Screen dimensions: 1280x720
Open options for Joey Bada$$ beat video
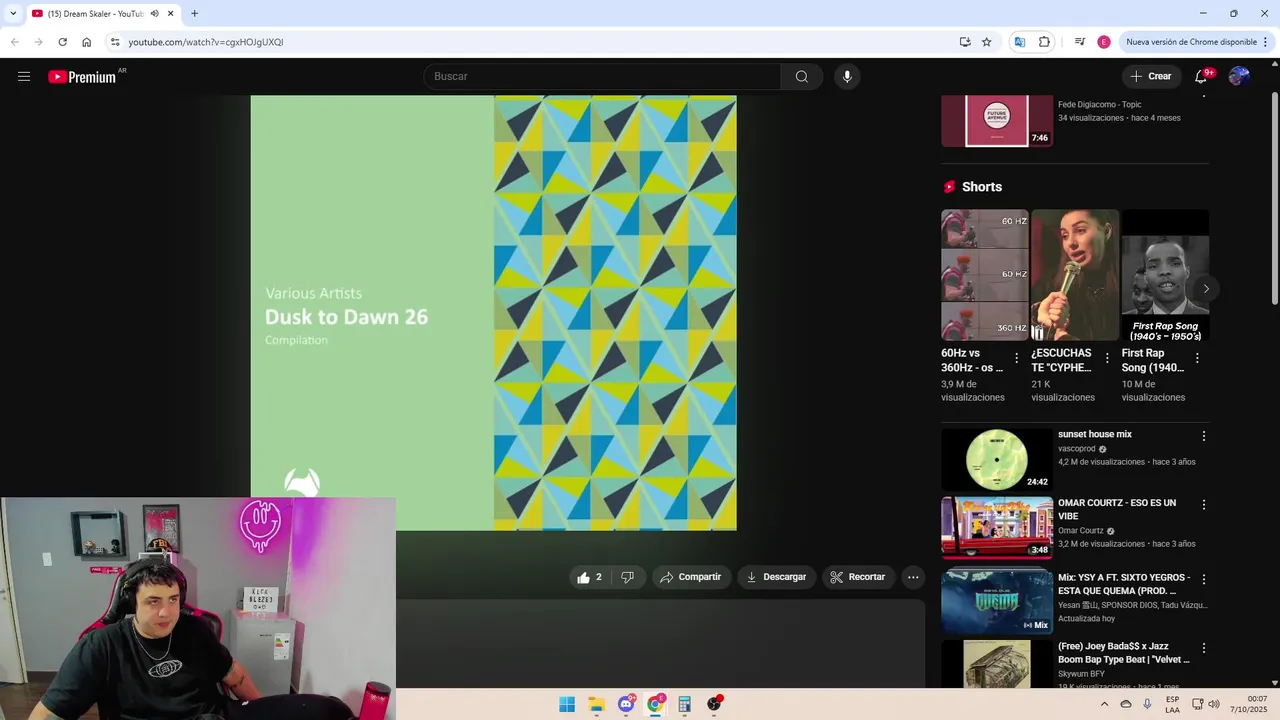click(1204, 648)
